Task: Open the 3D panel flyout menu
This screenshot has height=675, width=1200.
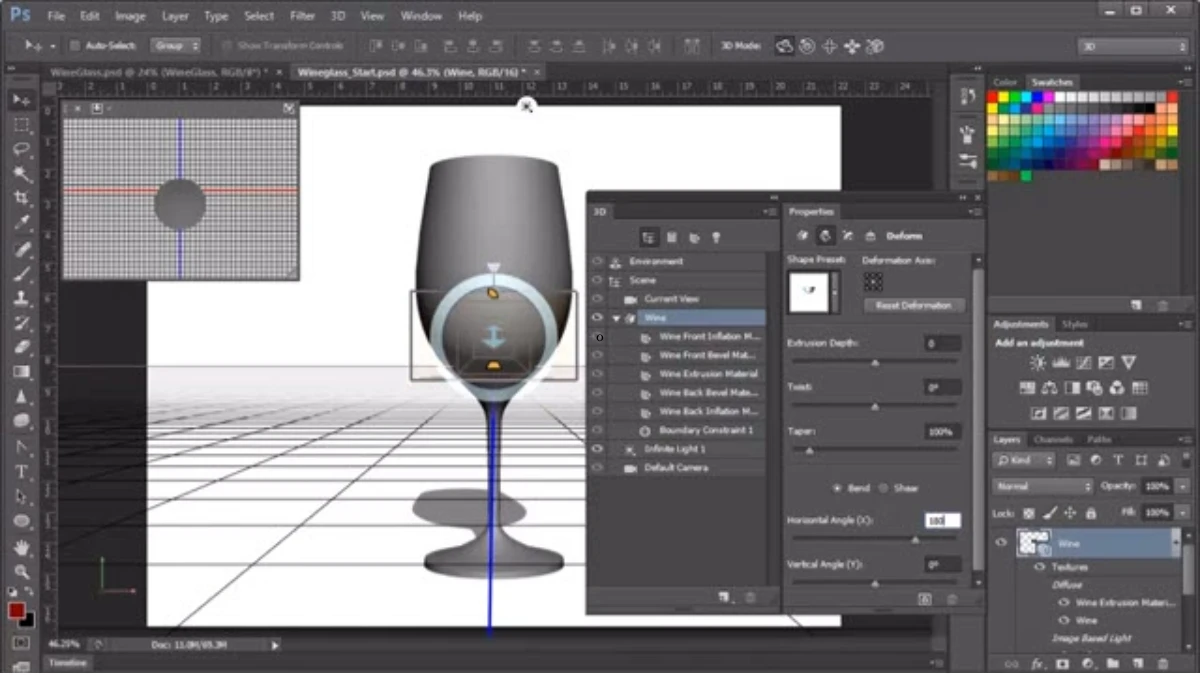Action: pos(770,212)
